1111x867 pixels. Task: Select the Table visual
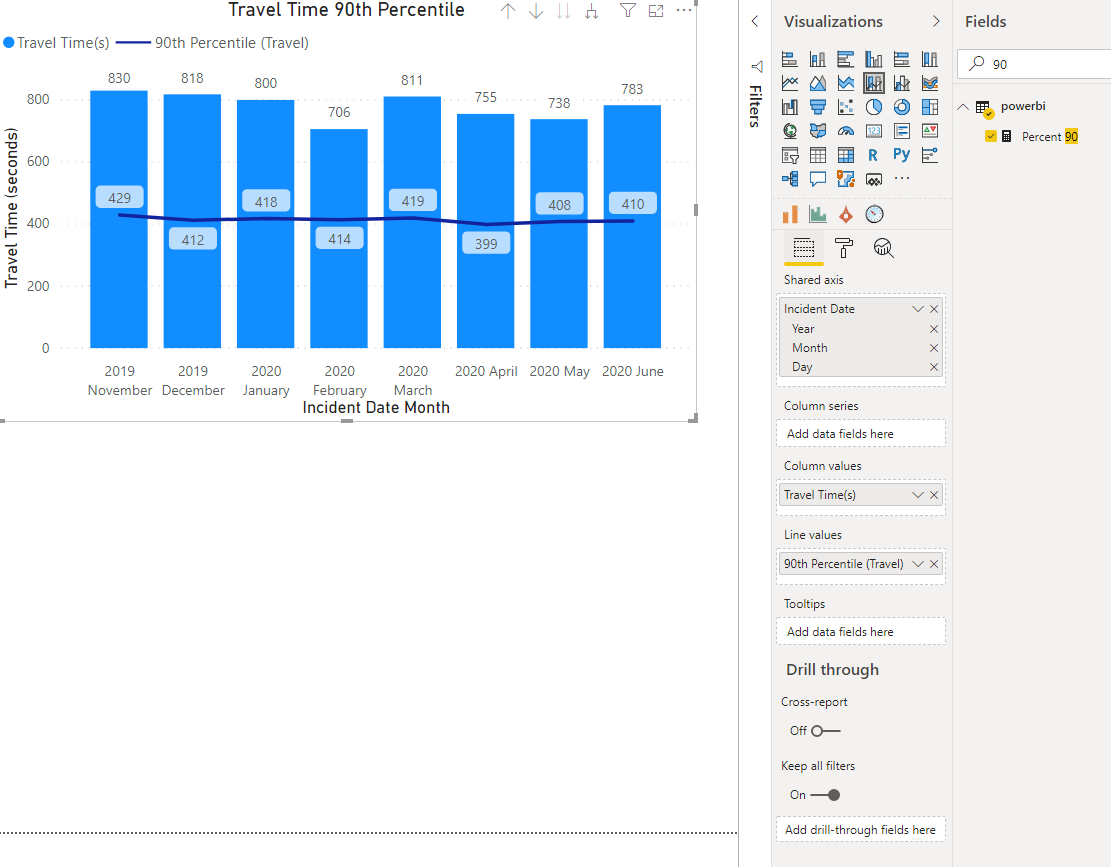(818, 155)
